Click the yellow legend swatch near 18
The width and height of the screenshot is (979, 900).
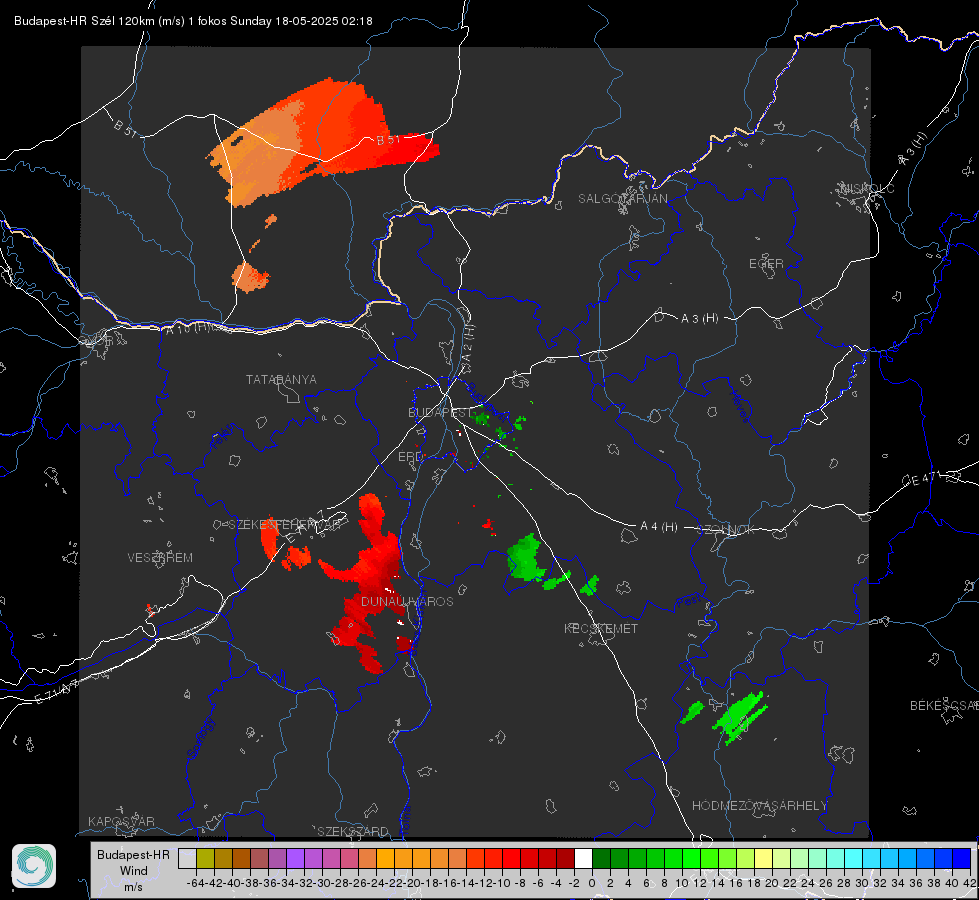click(x=764, y=859)
